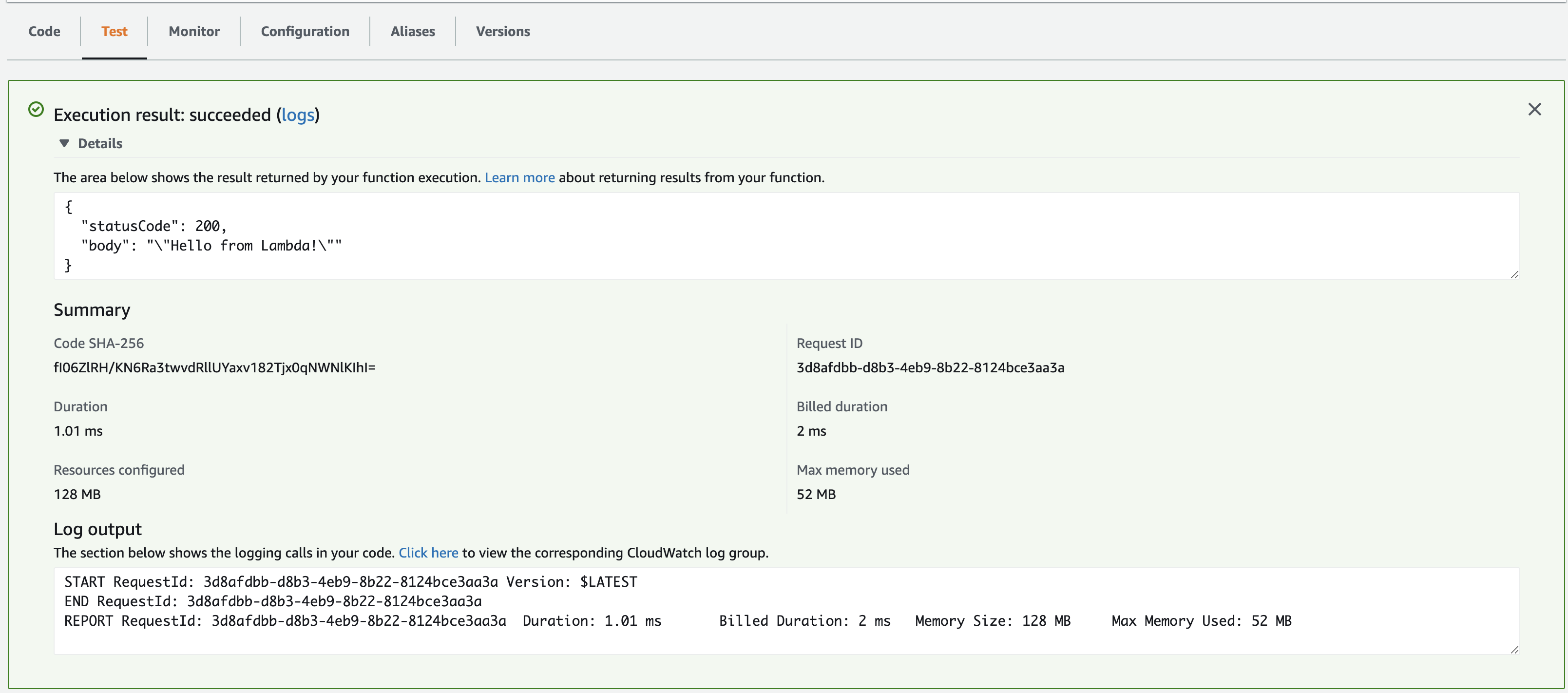Collapse the Details disclosure triangle
The height and width of the screenshot is (693, 1568).
click(x=64, y=143)
